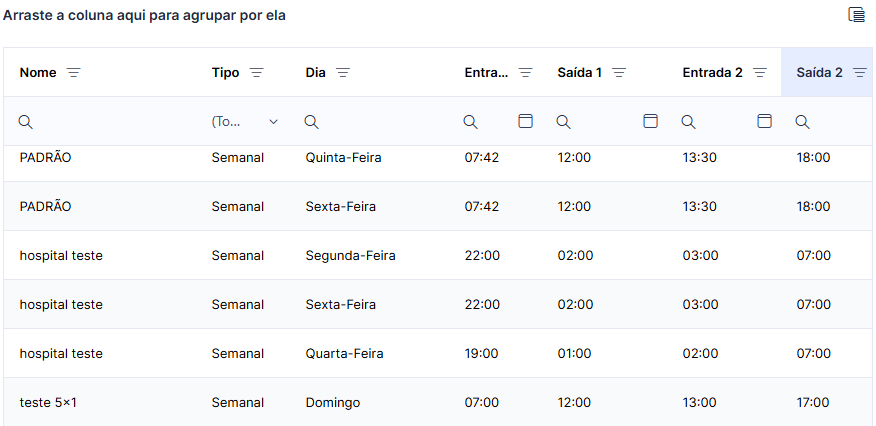Sort by the Nome column header
Image resolution: width=876 pixels, height=426 pixels.
[x=38, y=73]
